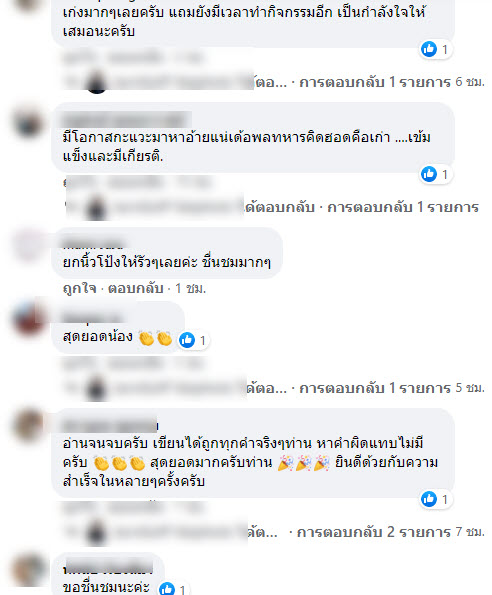Open profile picture beside มีโอกาสกะแวะมาหา comment

click(x=28, y=123)
